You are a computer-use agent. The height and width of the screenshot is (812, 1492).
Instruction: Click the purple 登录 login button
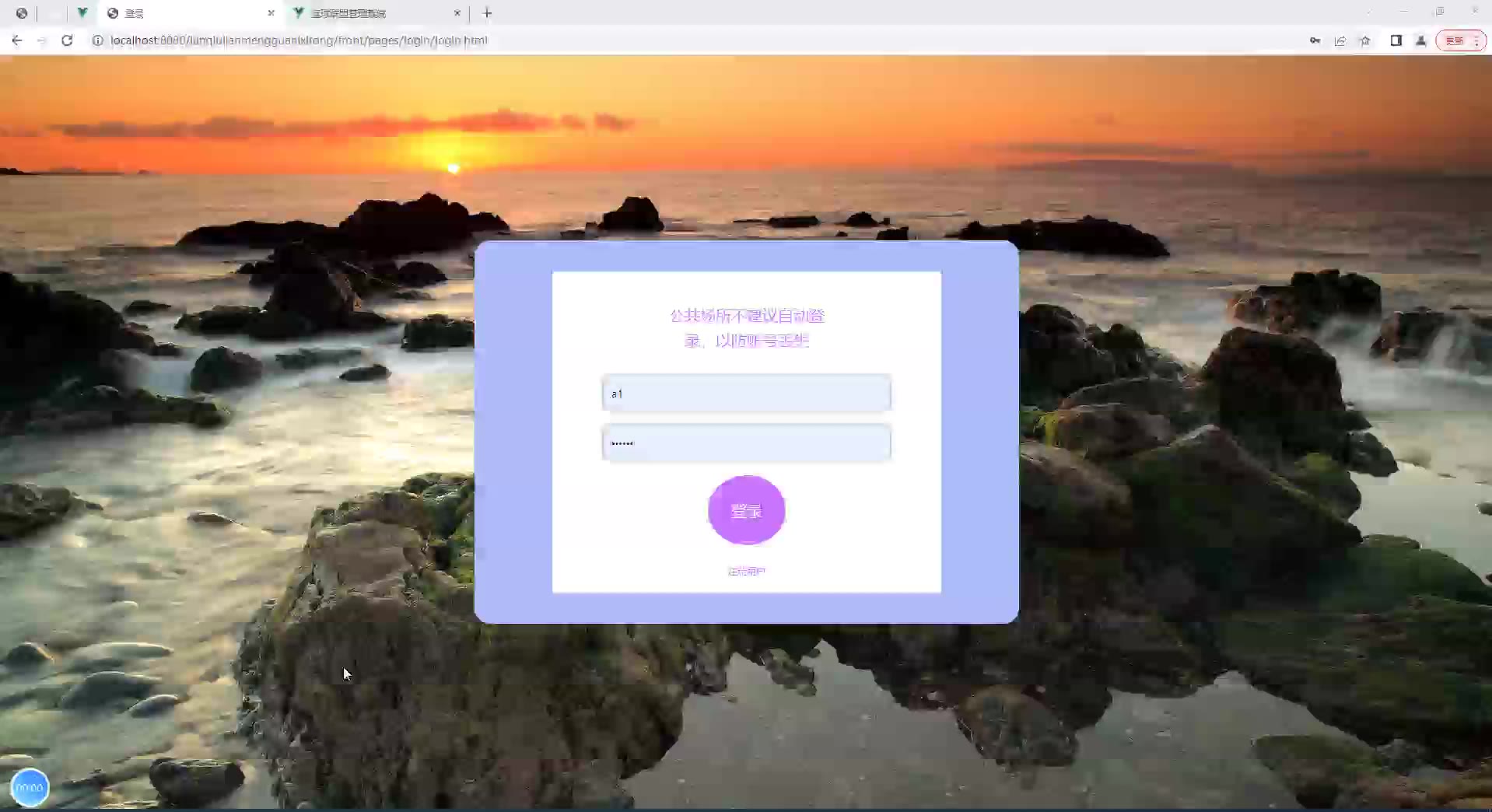746,510
